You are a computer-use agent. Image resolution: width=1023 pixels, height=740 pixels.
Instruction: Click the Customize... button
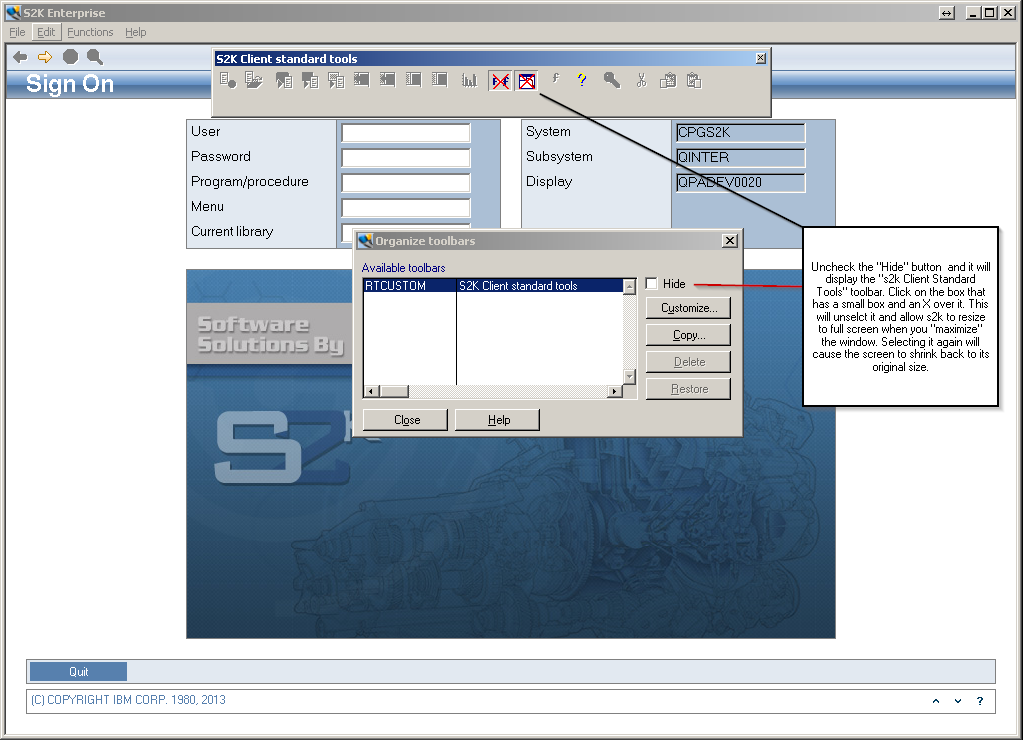(x=688, y=308)
